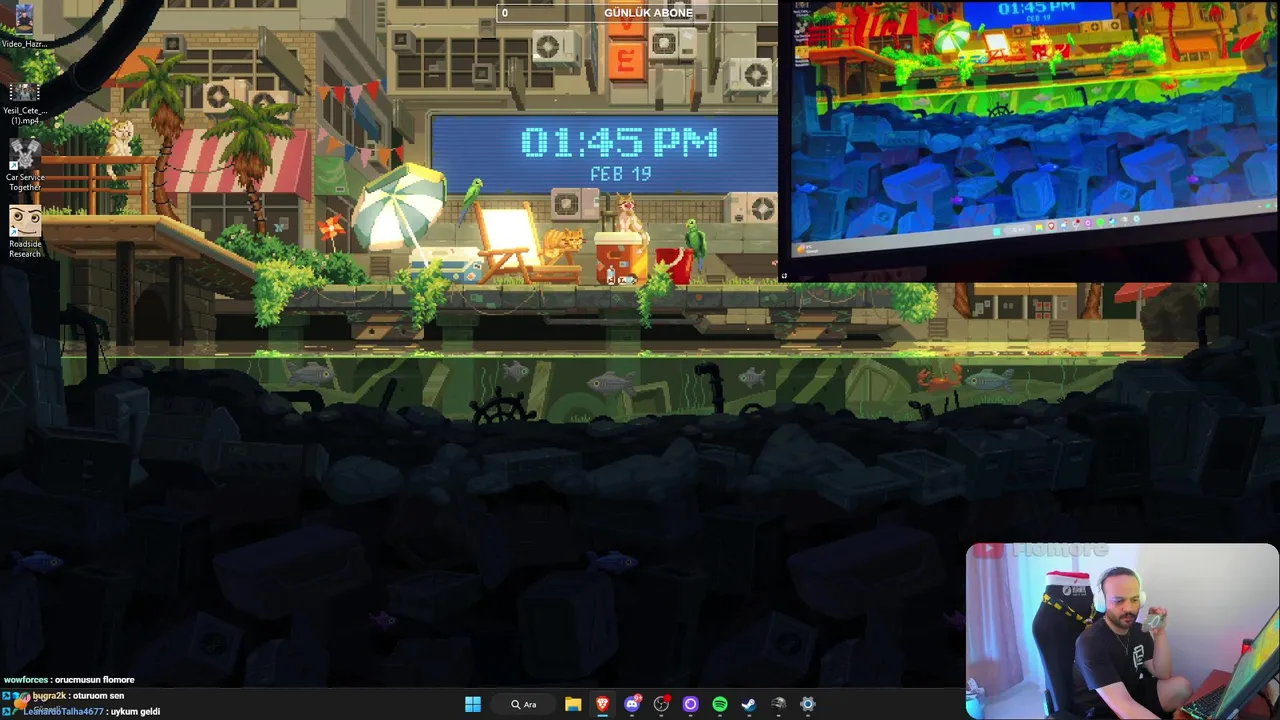This screenshot has height=720, width=1280.
Task: Click the 01:45 PM clock on wallpaper
Action: [619, 143]
